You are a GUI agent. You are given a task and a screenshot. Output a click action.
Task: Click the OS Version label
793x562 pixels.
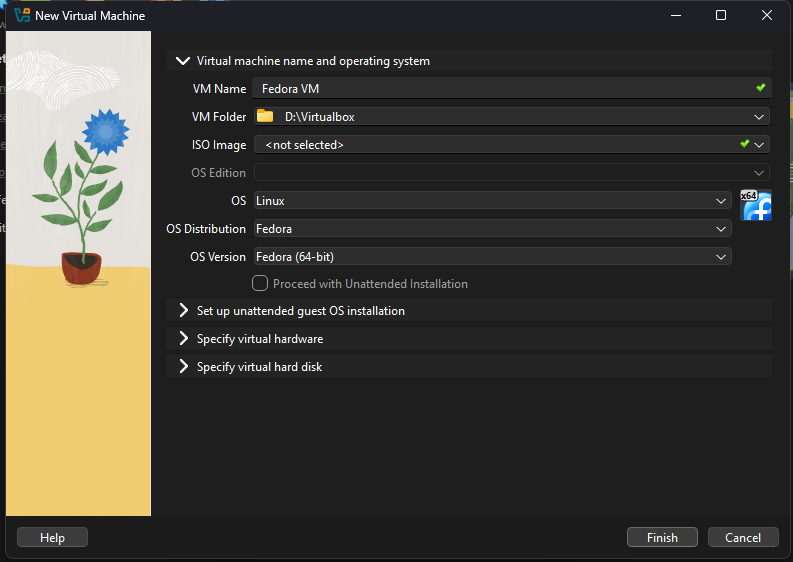(x=217, y=256)
